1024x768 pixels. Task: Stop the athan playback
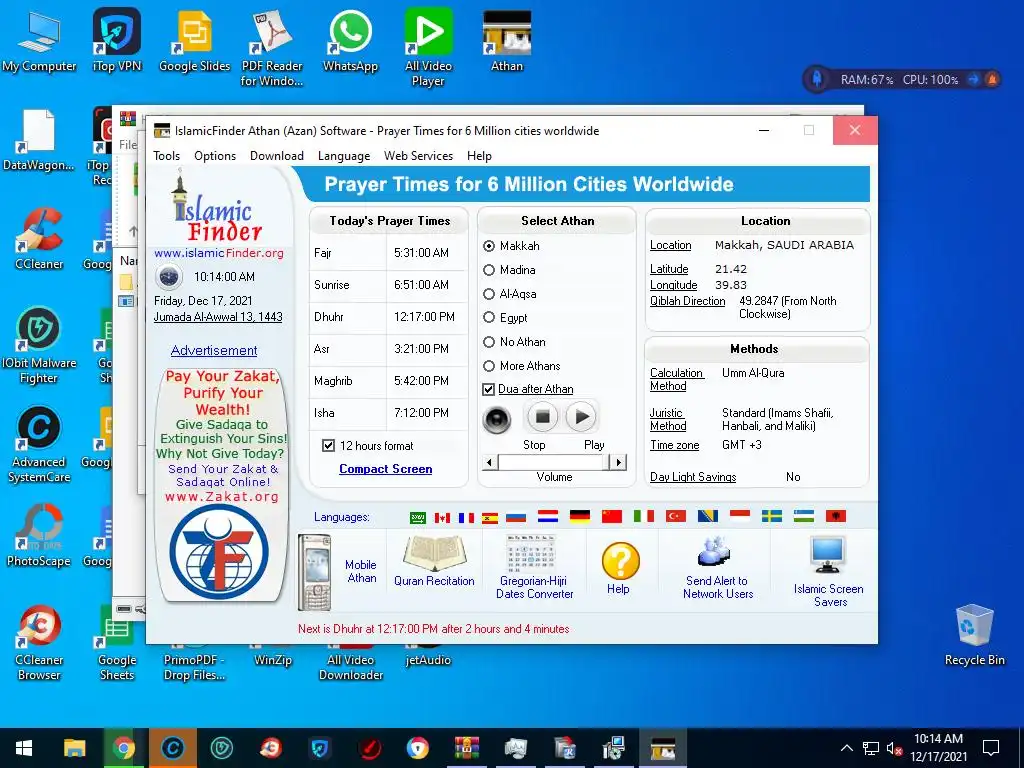click(542, 417)
